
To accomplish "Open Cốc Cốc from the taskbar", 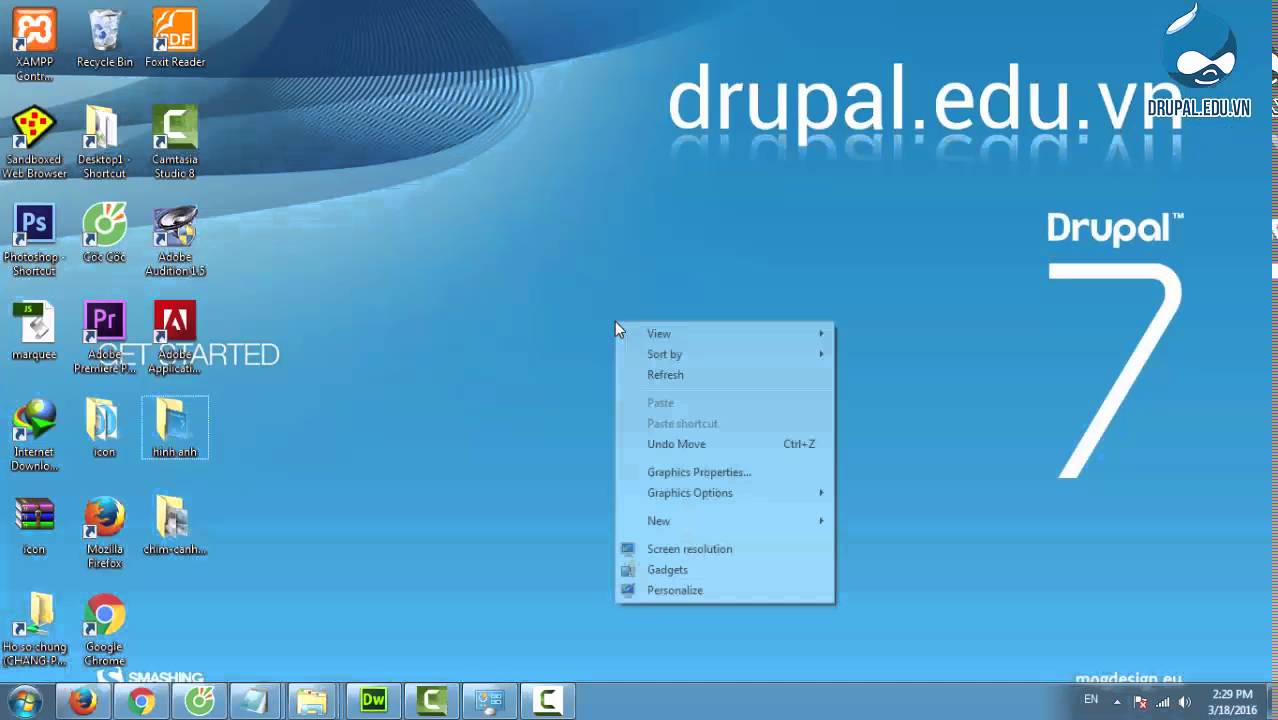I will pos(199,702).
